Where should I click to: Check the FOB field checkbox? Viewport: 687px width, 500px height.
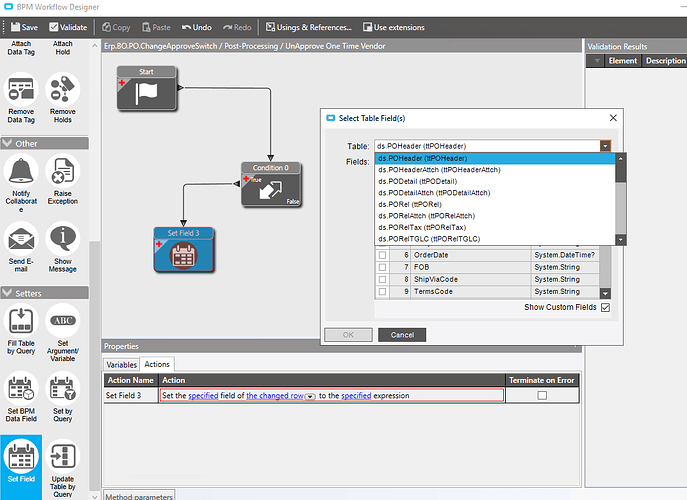[382, 267]
